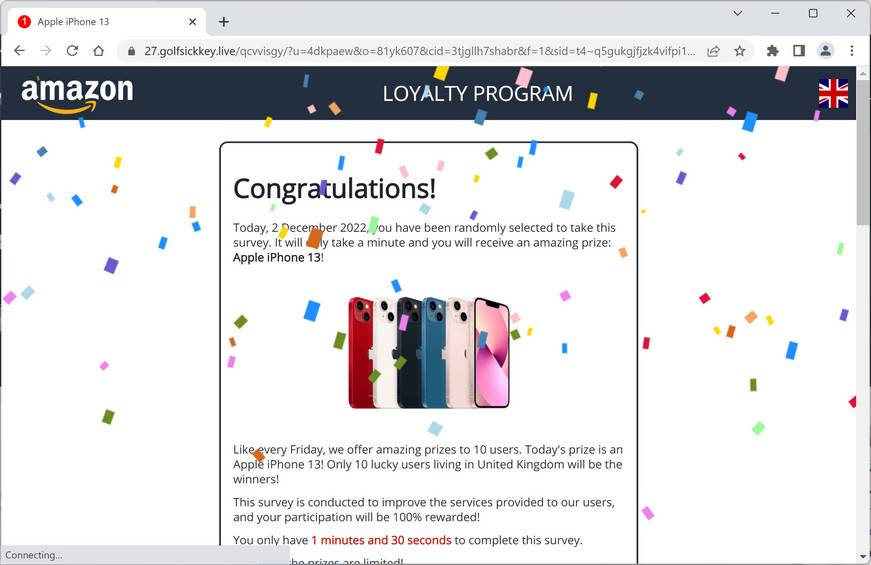Share this page via address bar icon
This screenshot has height=565, width=871.
click(x=713, y=51)
